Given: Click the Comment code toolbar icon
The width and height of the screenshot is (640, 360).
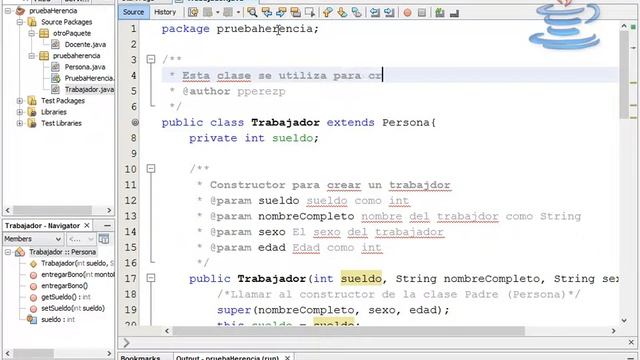Looking at the screenshot, I should click(440, 13).
